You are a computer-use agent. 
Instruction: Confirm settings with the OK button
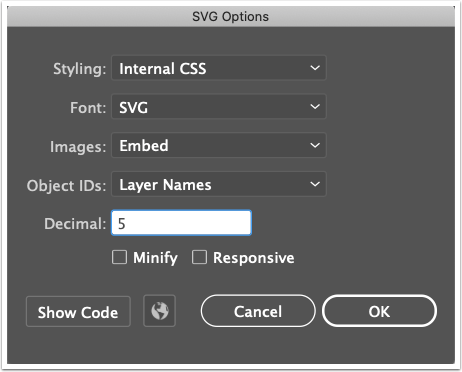pos(379,311)
